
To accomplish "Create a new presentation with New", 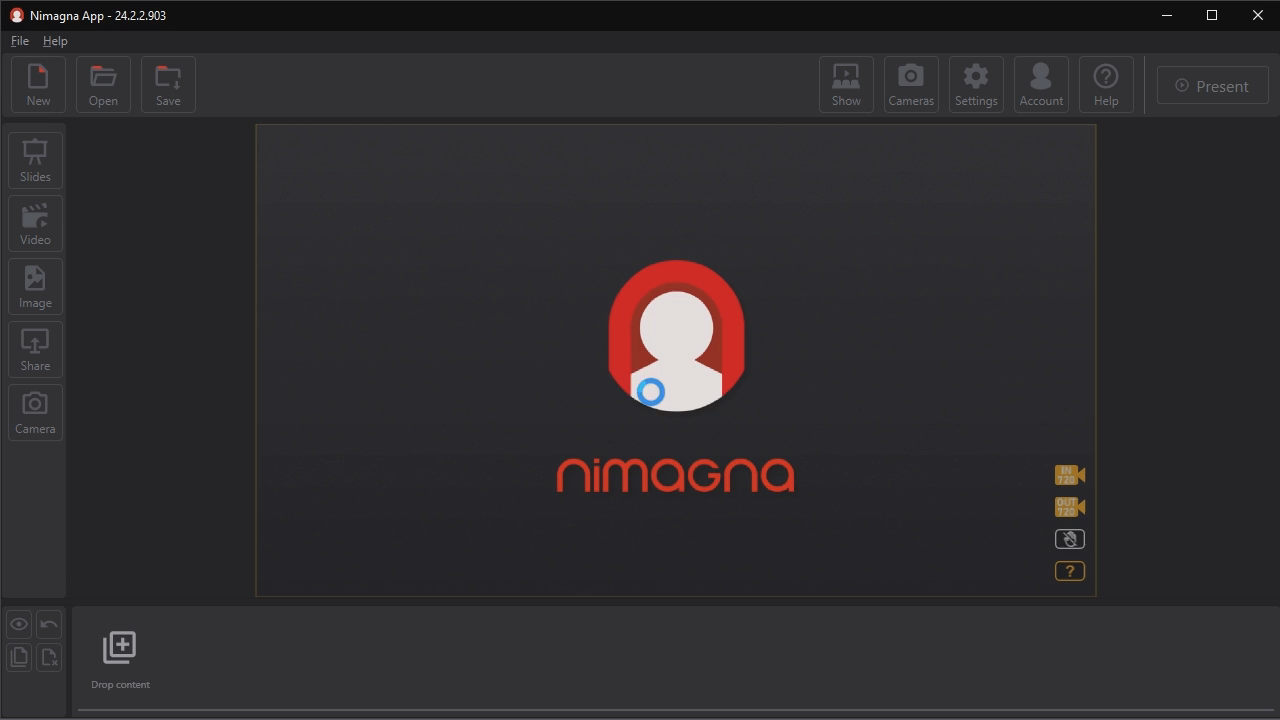I will tap(38, 85).
